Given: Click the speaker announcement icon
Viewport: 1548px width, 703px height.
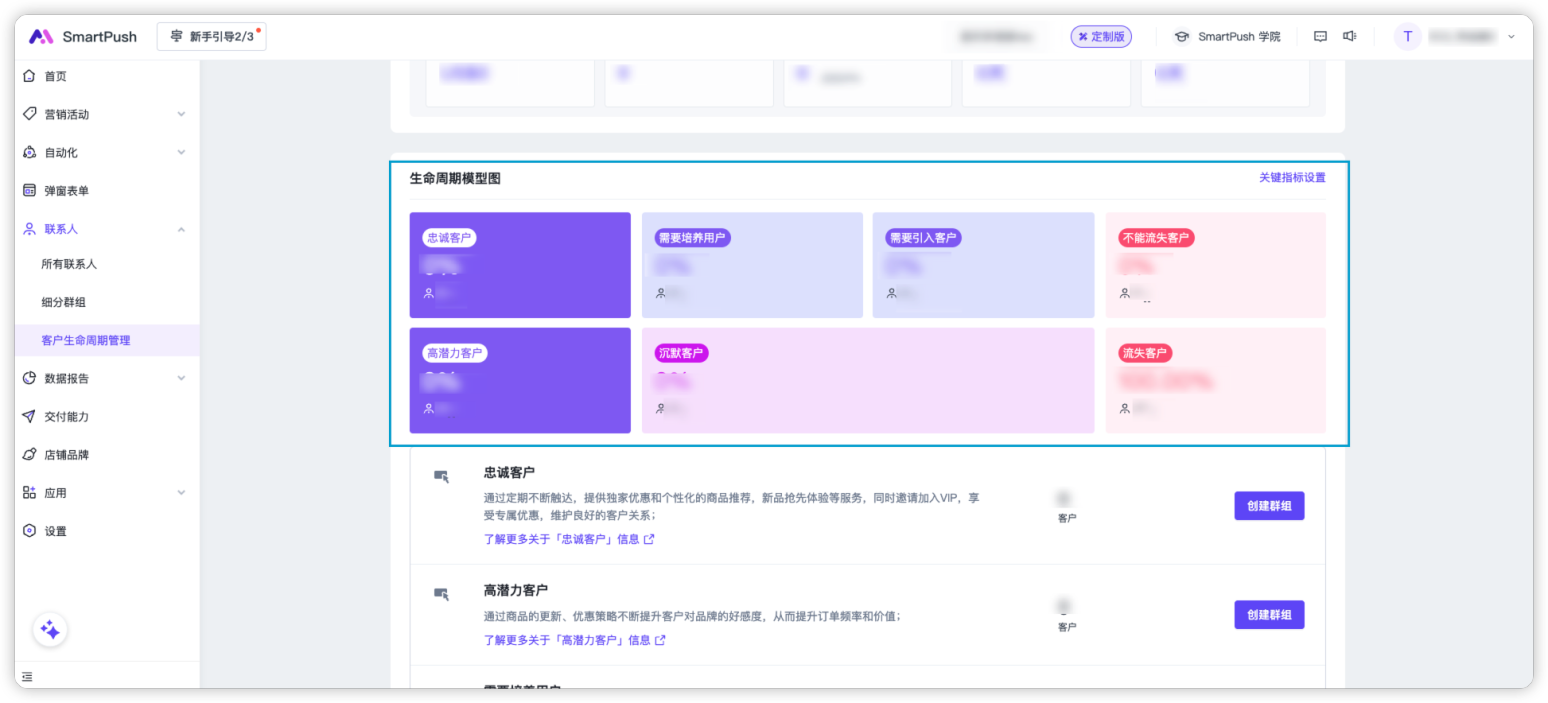Looking at the screenshot, I should (1349, 37).
